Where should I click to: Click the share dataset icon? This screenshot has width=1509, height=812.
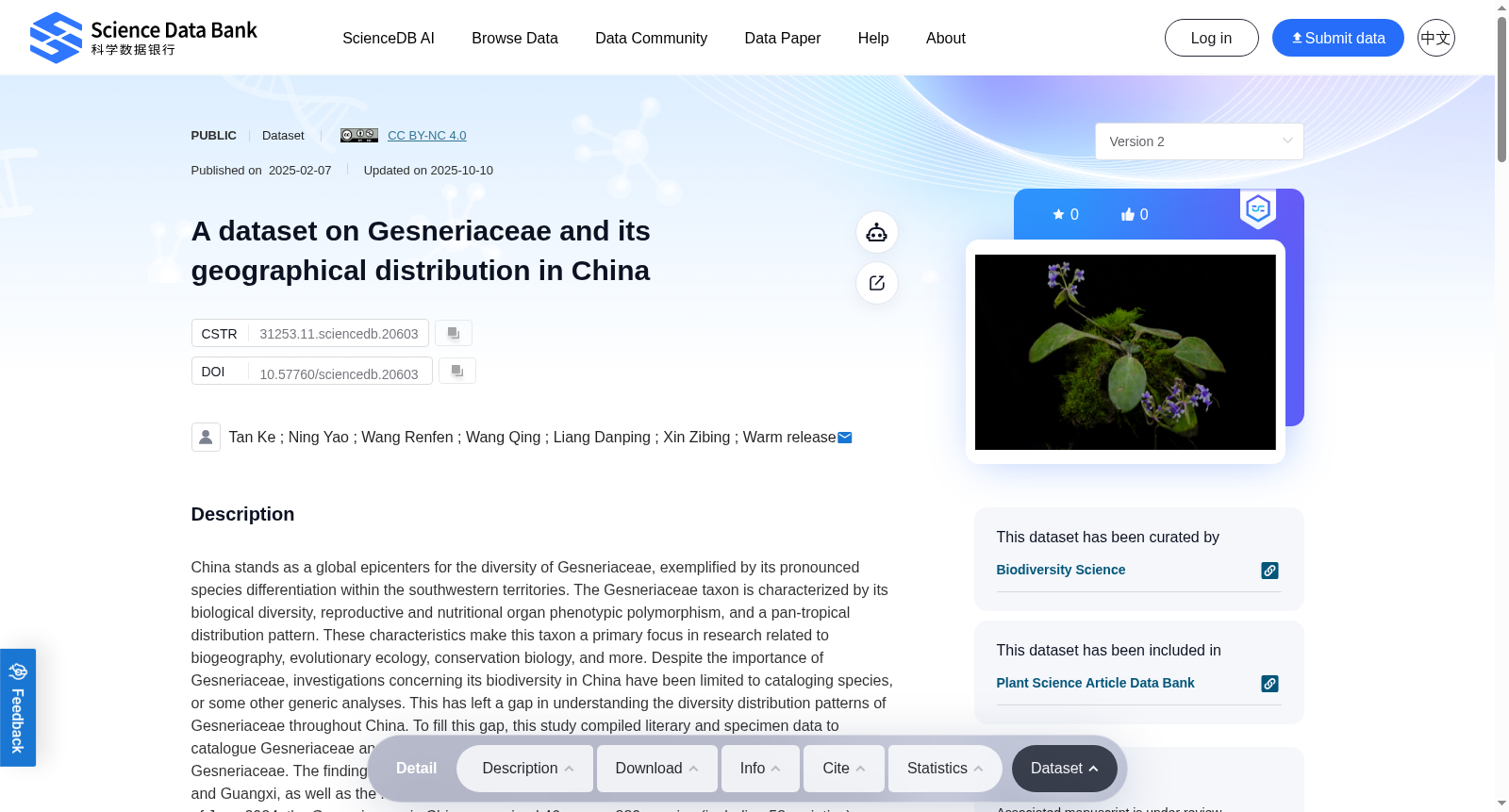877,283
